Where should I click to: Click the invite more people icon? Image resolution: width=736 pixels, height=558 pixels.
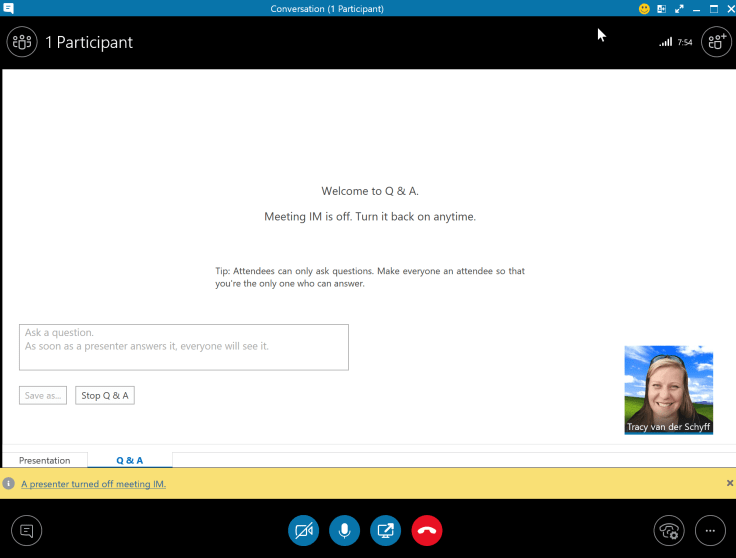click(715, 42)
